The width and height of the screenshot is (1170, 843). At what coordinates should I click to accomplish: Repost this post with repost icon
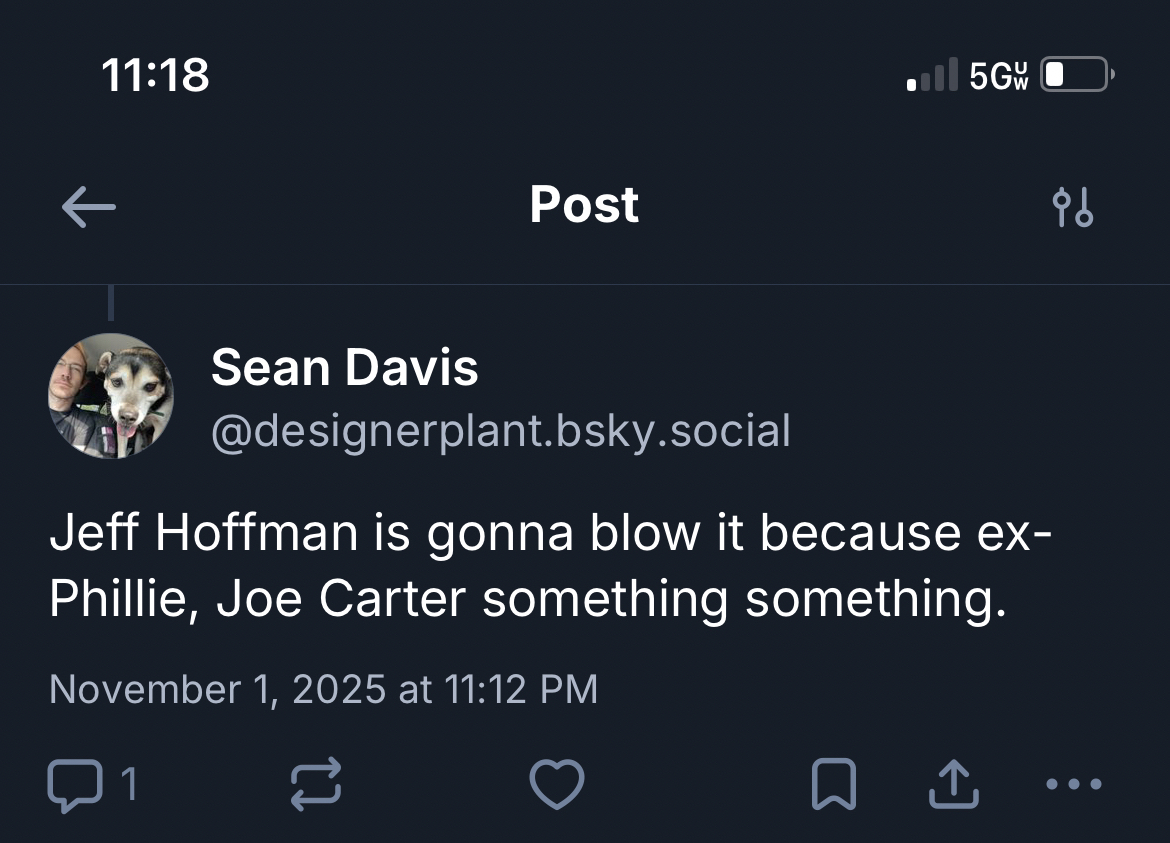(316, 784)
